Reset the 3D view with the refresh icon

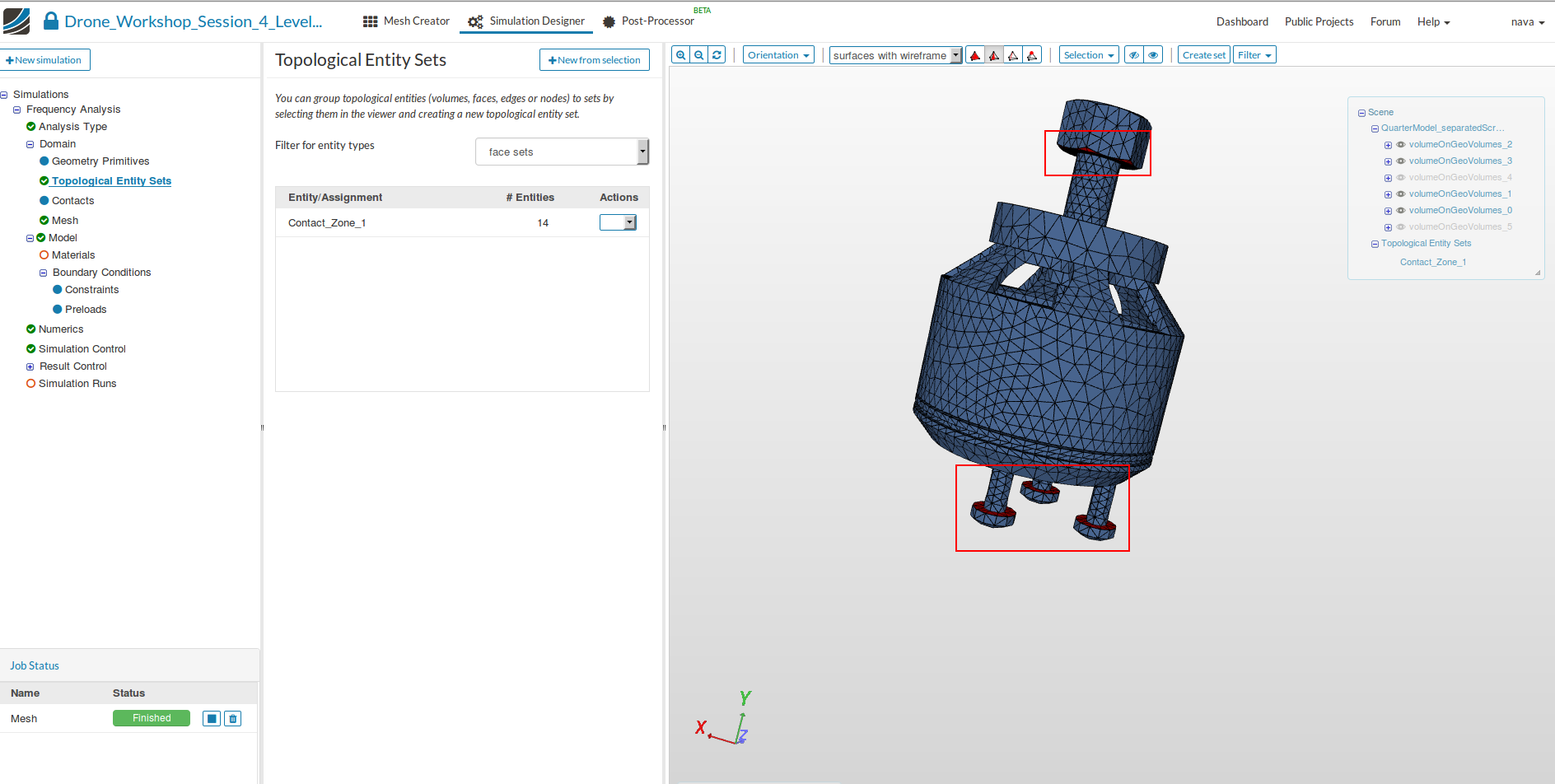717,55
